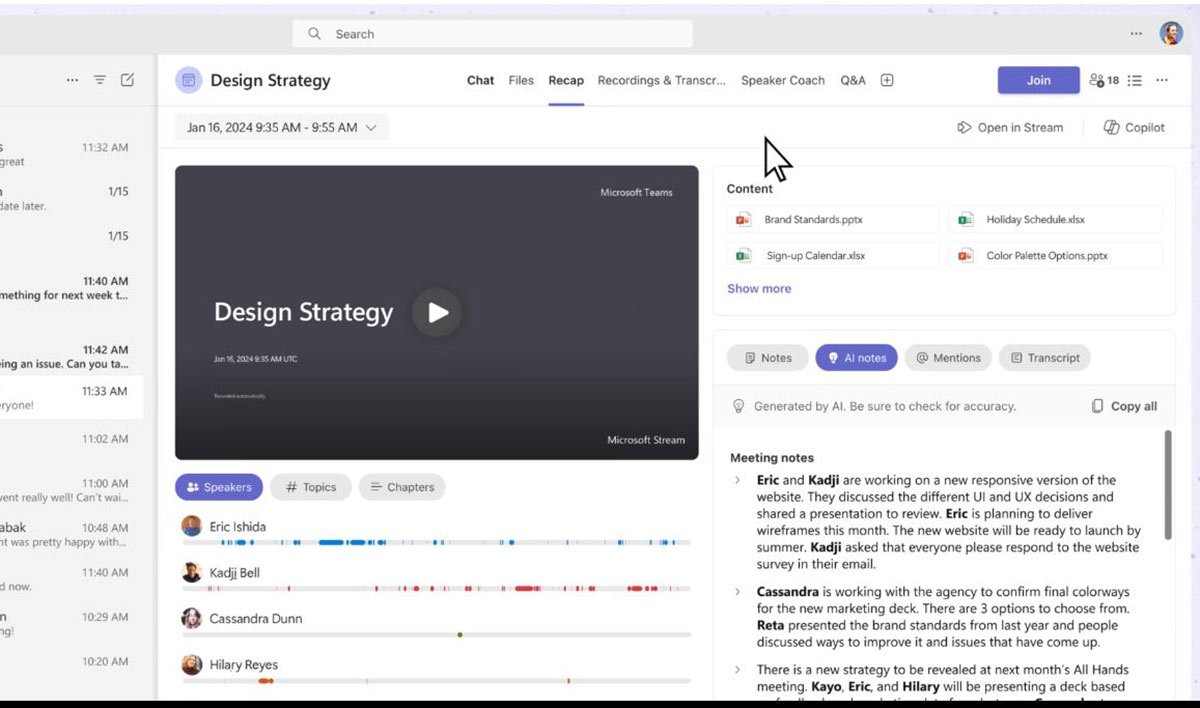Enable the Mentions filter
The height and width of the screenshot is (708, 1200).
(947, 357)
